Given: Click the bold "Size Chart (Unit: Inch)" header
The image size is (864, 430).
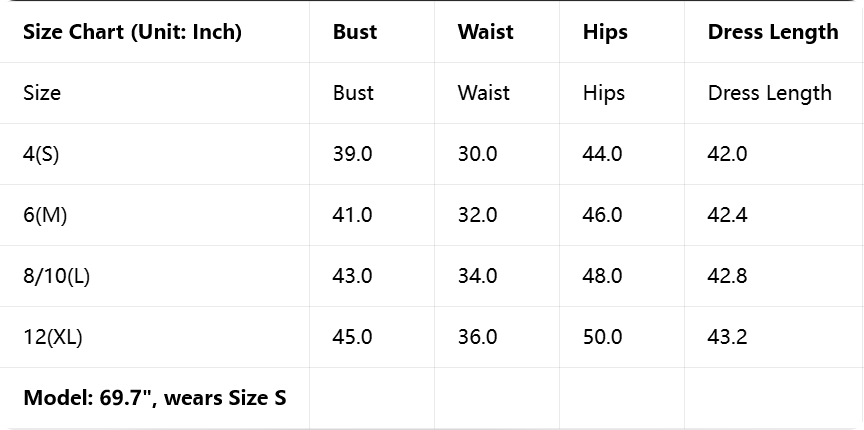Looking at the screenshot, I should click(x=132, y=32).
